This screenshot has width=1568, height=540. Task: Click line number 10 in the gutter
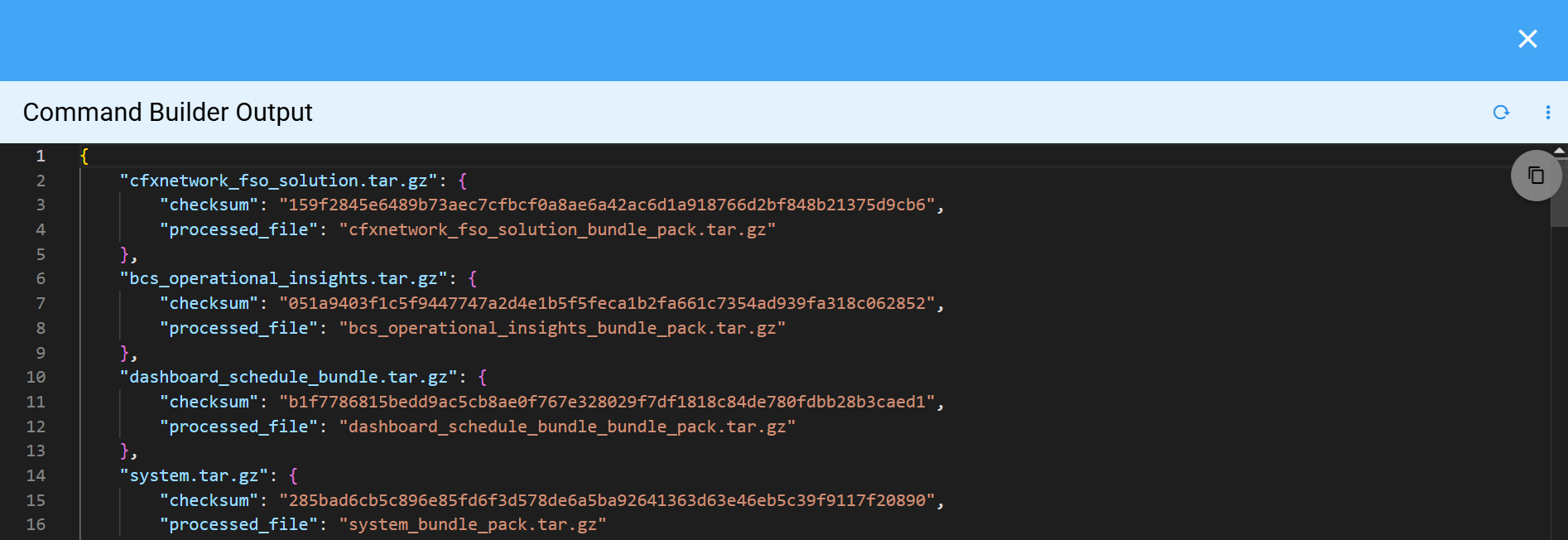click(x=36, y=377)
